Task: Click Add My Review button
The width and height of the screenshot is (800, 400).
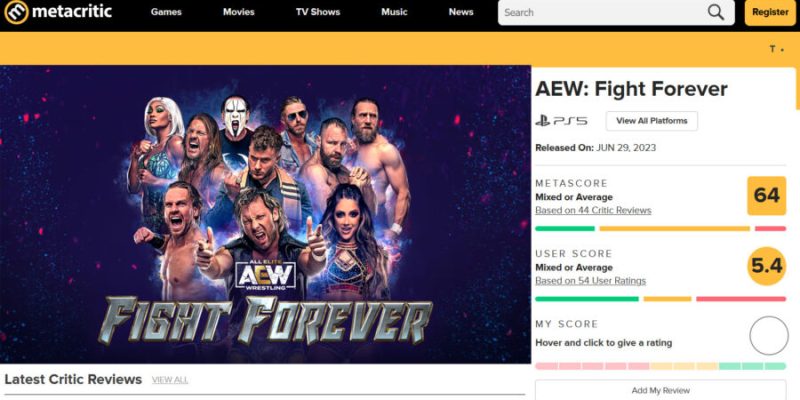Action: point(661,391)
